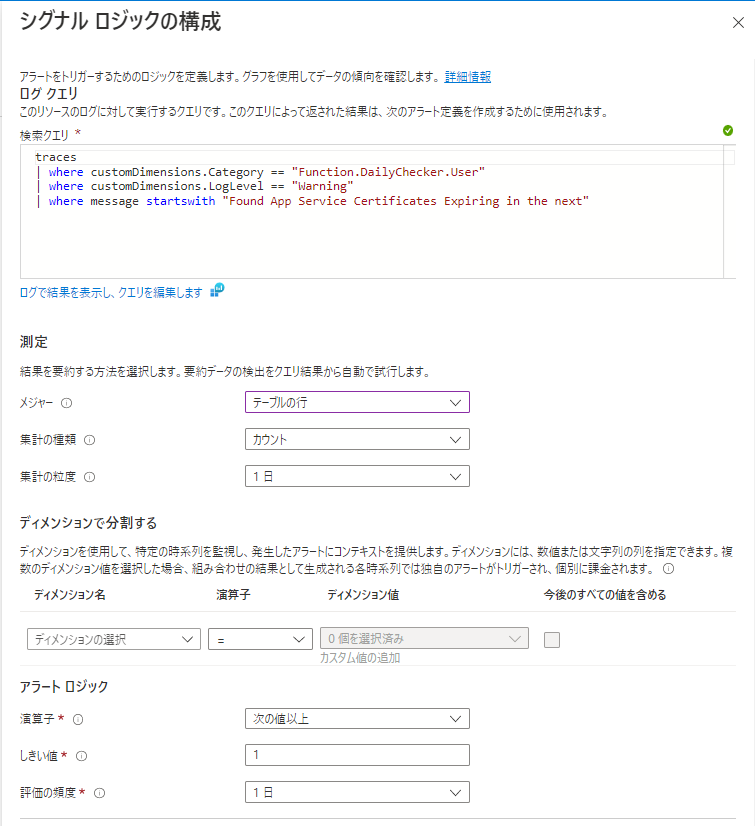This screenshot has height=826, width=755.
Task: Toggle 今後のすべての値を含める checkbox
Action: point(552,640)
